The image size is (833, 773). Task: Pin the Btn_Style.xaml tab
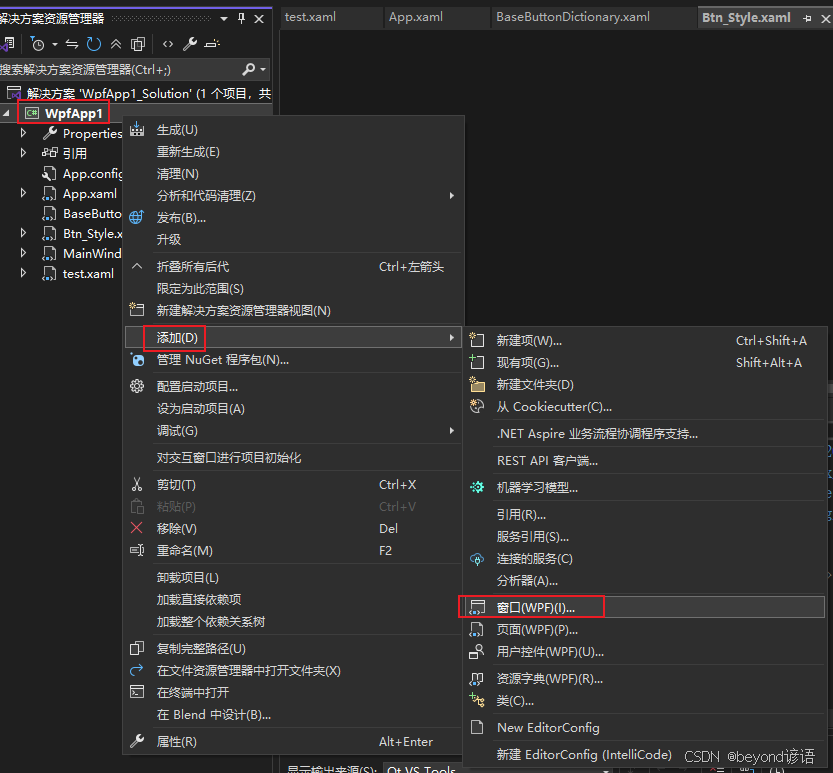808,19
